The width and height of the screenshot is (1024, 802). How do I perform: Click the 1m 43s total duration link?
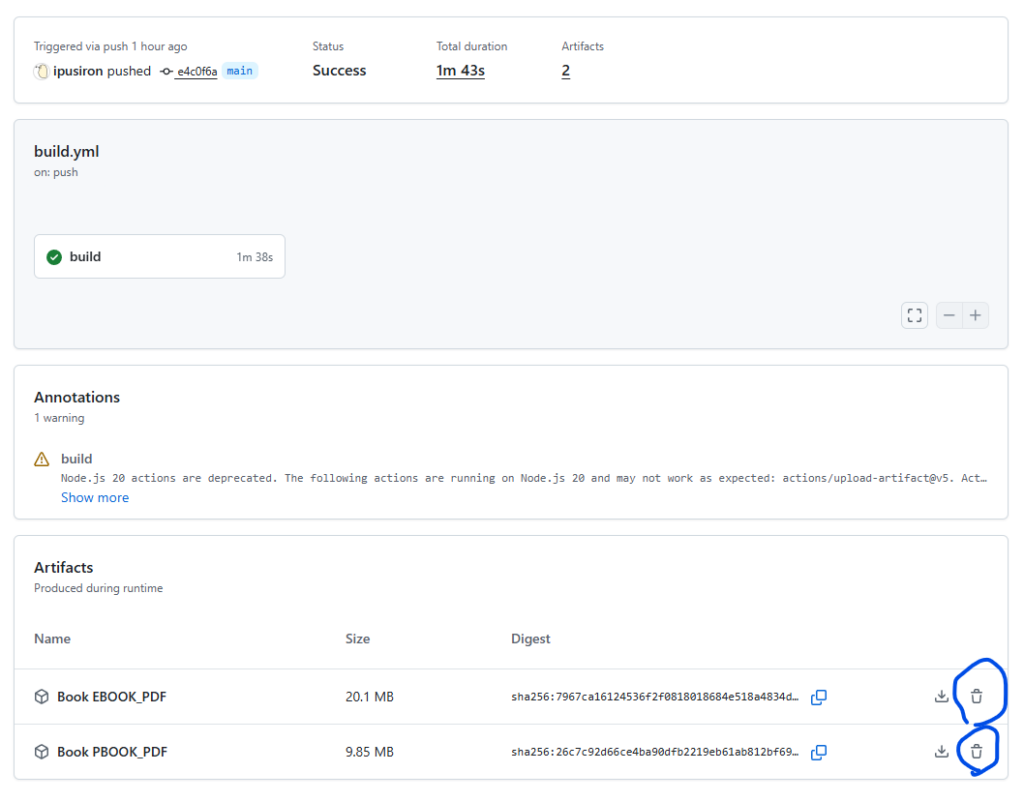460,71
